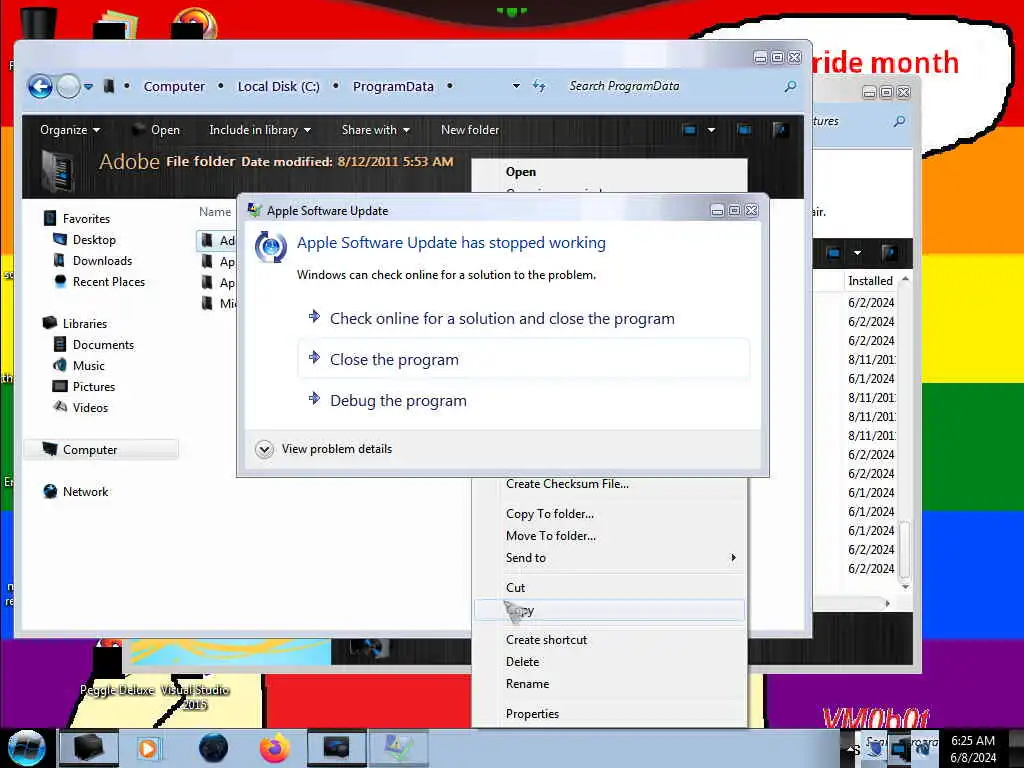Select Favorites in navigation pane
1024x768 pixels.
pyautogui.click(x=76, y=219)
